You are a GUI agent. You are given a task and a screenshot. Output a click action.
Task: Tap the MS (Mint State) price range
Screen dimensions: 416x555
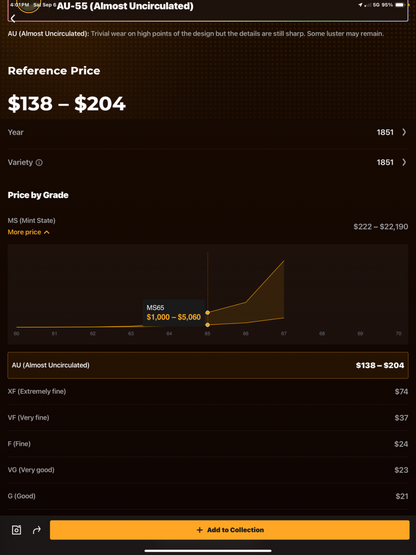pos(381,227)
